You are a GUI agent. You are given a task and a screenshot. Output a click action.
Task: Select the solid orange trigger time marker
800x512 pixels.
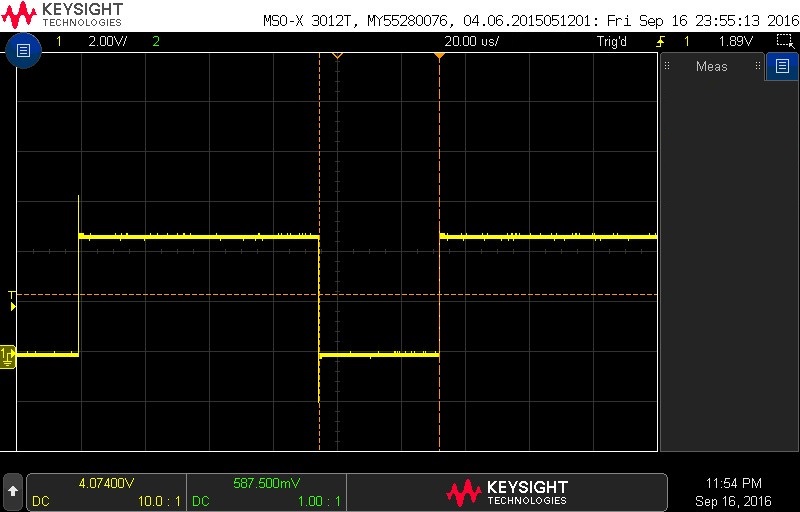439,56
